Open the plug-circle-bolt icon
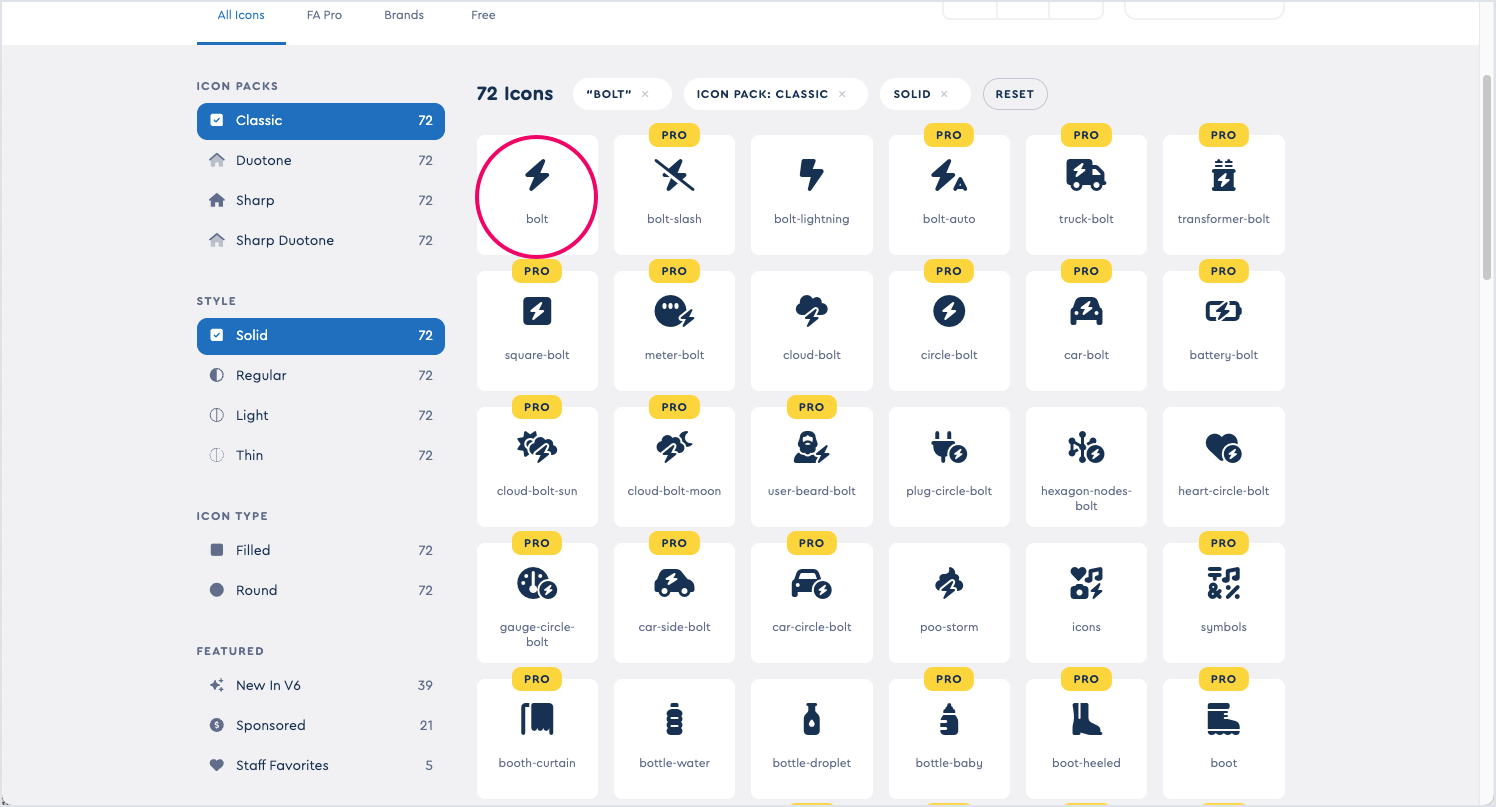1496x807 pixels. tap(949, 466)
